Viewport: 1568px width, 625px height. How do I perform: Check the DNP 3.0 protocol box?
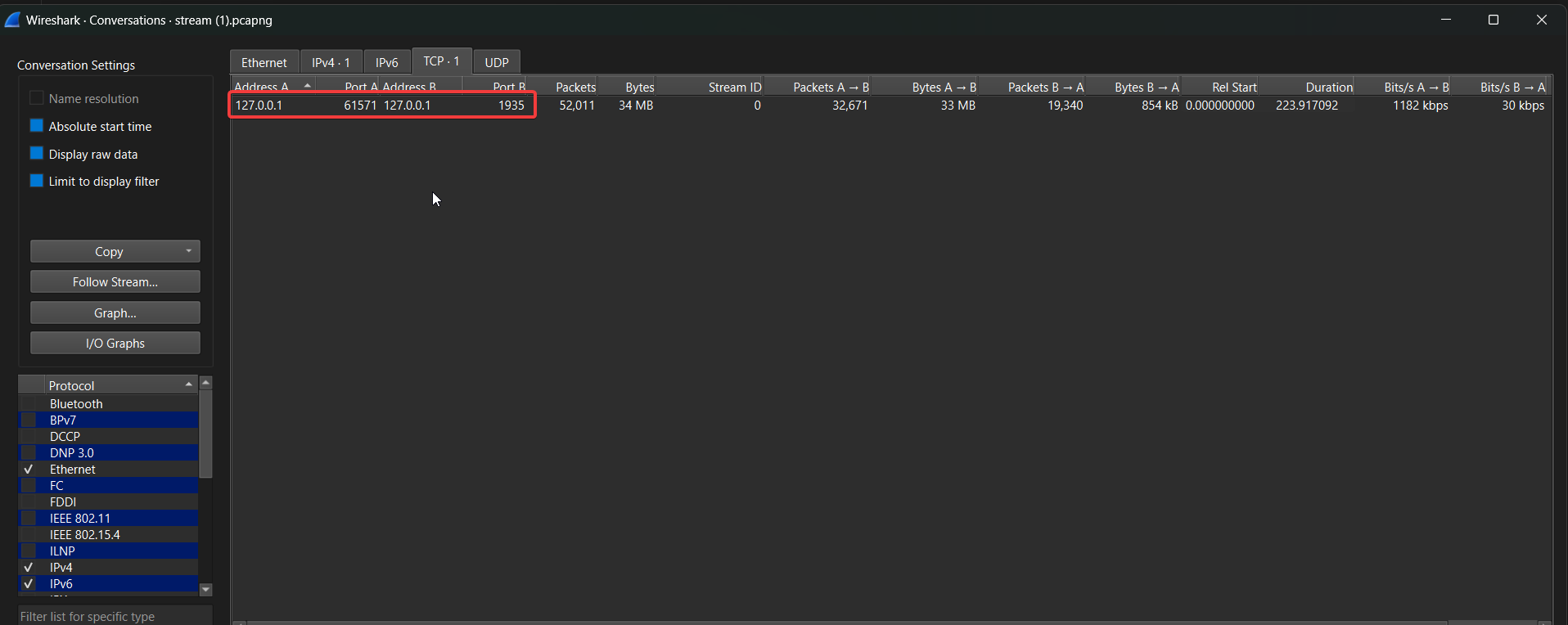[29, 452]
